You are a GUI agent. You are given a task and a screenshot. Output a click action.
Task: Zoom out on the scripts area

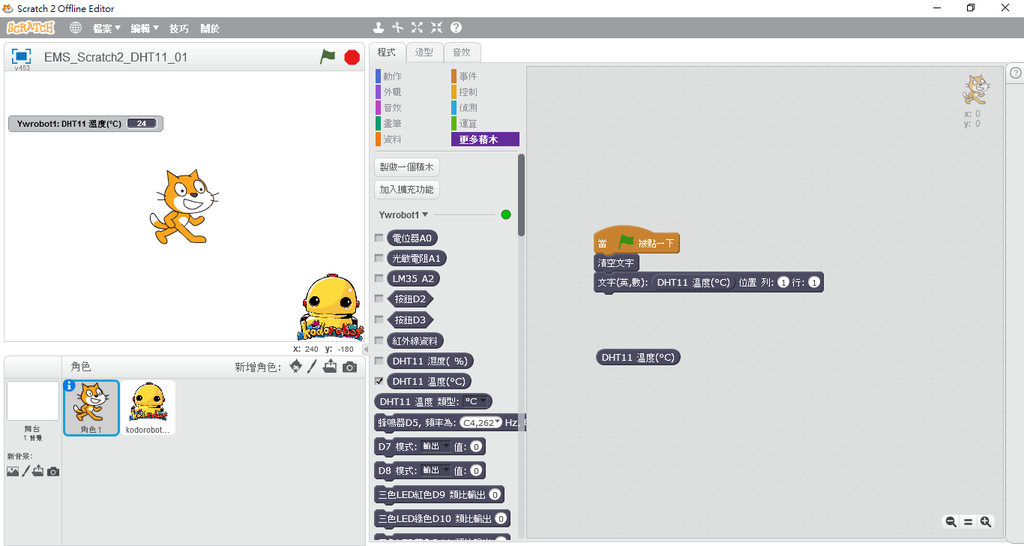[x=951, y=522]
